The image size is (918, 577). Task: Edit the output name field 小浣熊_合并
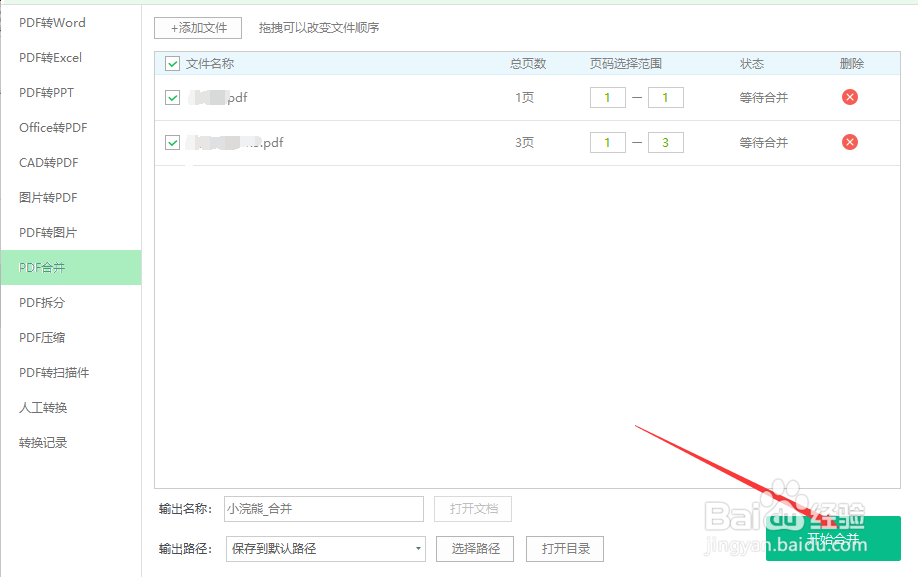point(322,509)
